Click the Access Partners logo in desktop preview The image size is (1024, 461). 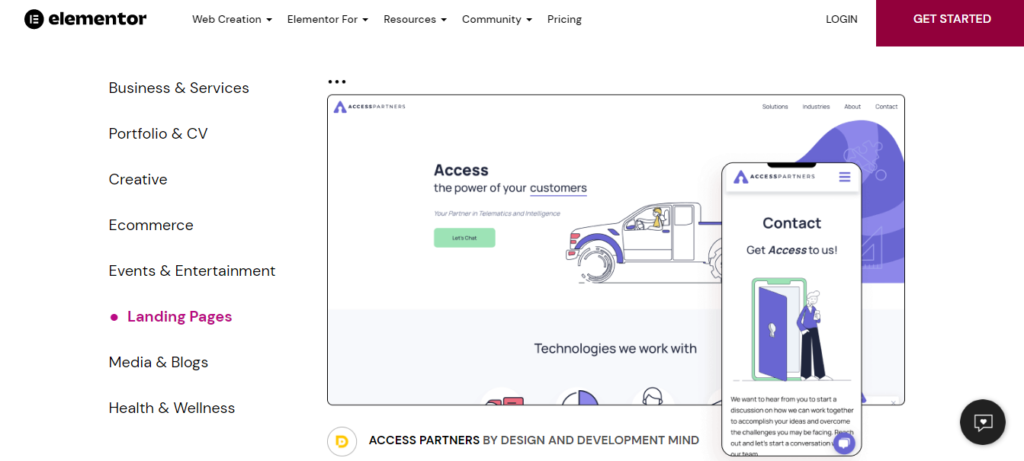tap(370, 107)
